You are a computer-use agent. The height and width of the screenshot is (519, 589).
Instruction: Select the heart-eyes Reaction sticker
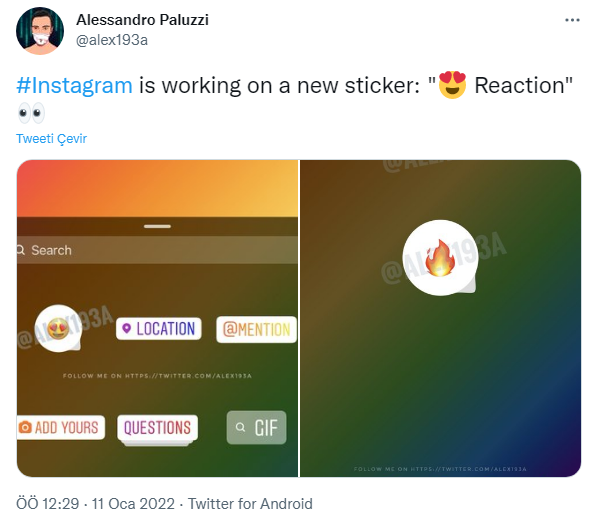58,329
